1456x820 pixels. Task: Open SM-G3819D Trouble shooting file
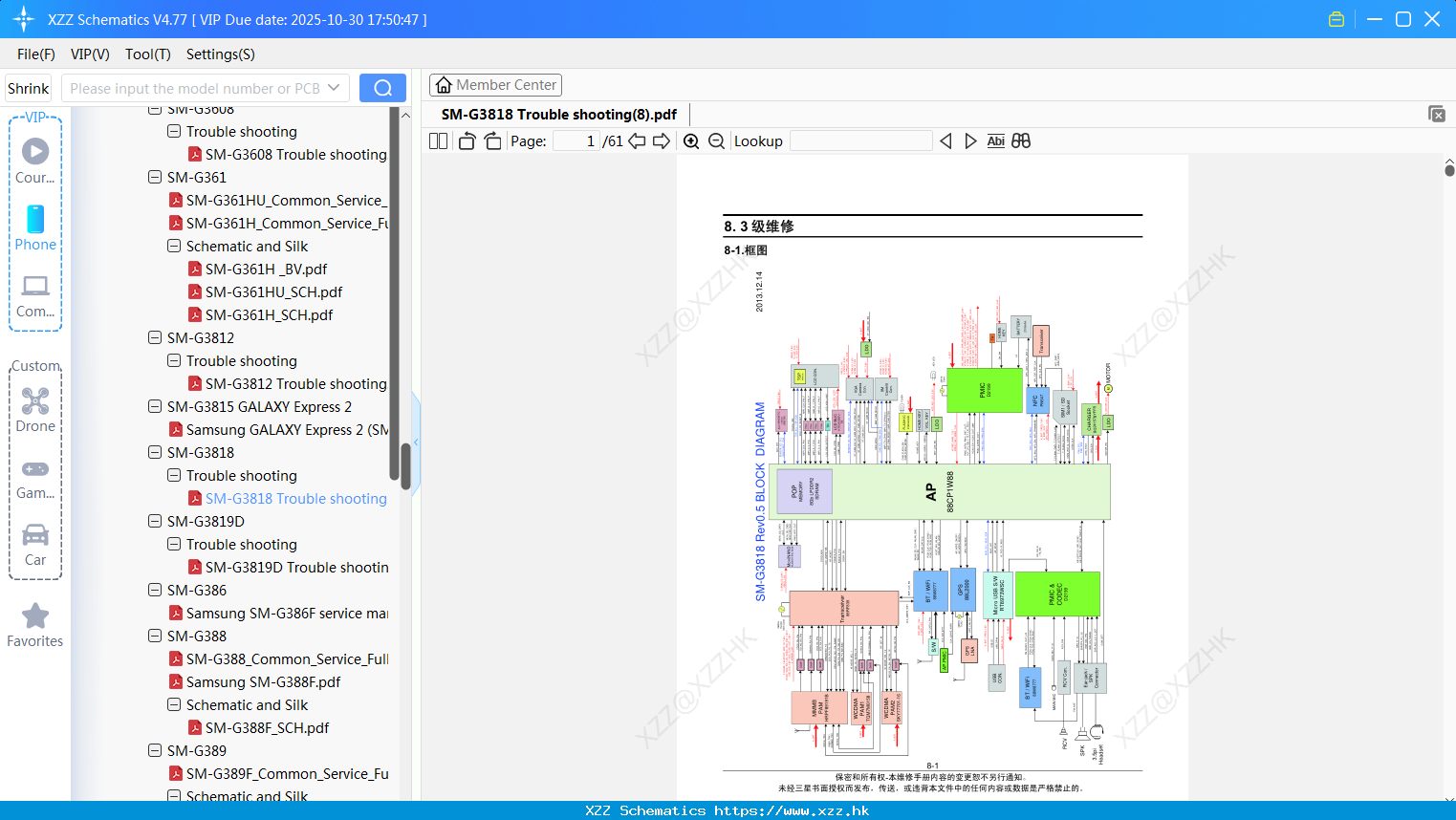click(x=288, y=567)
